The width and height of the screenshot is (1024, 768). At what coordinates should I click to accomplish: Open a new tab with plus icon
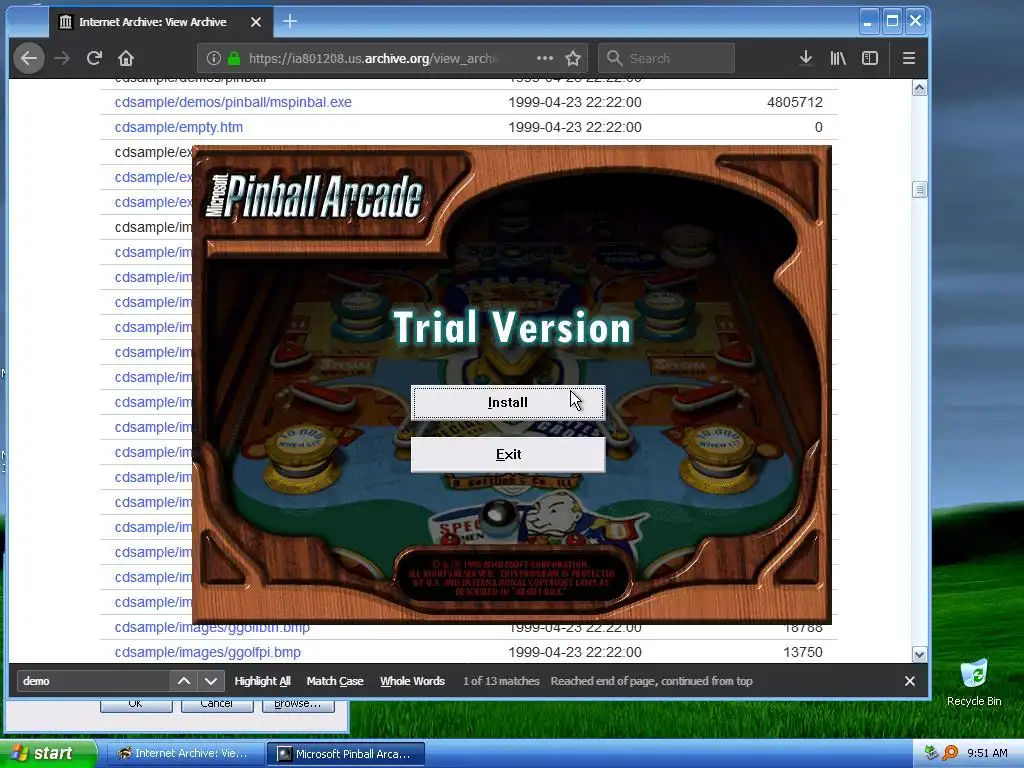(x=290, y=22)
